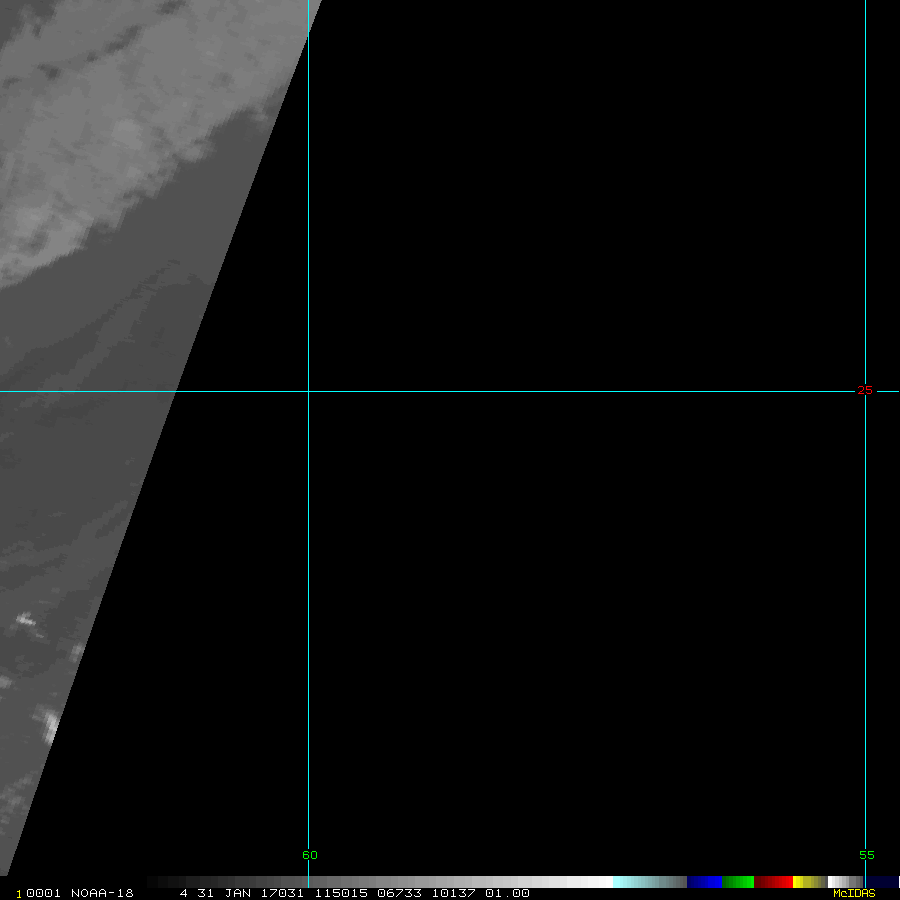Click the frame number 0001 text
Screen dimensions: 900x900
coord(43,893)
